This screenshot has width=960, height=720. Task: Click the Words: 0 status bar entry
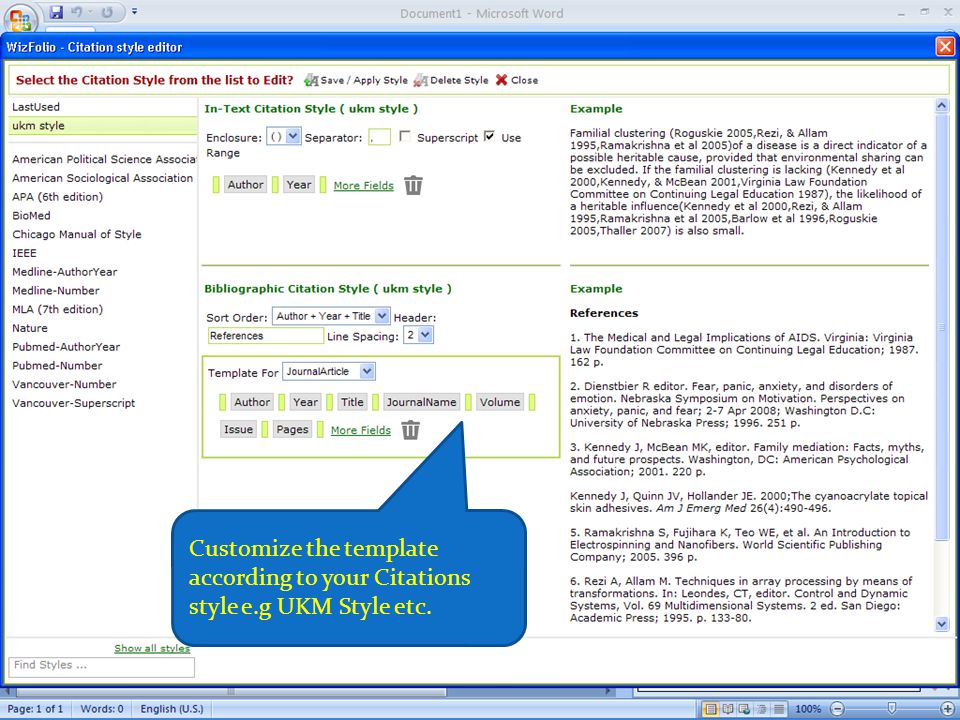coord(102,709)
